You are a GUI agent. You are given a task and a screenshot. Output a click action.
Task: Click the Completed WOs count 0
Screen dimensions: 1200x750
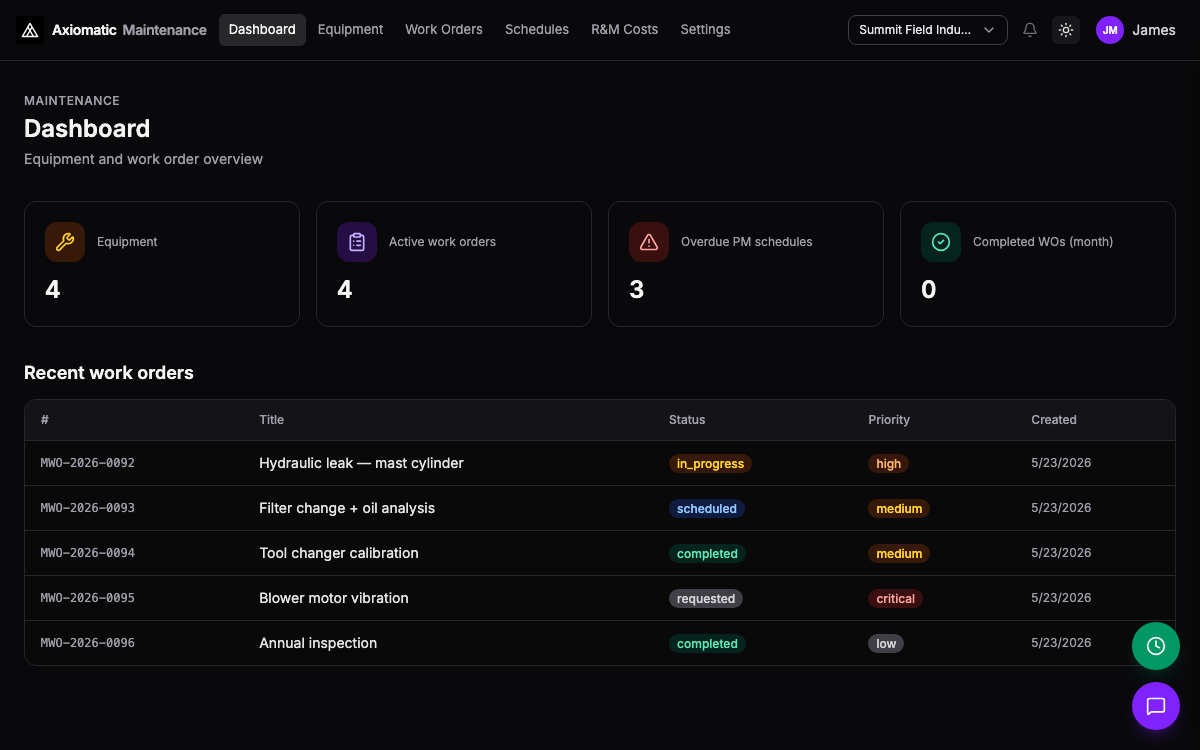(929, 290)
